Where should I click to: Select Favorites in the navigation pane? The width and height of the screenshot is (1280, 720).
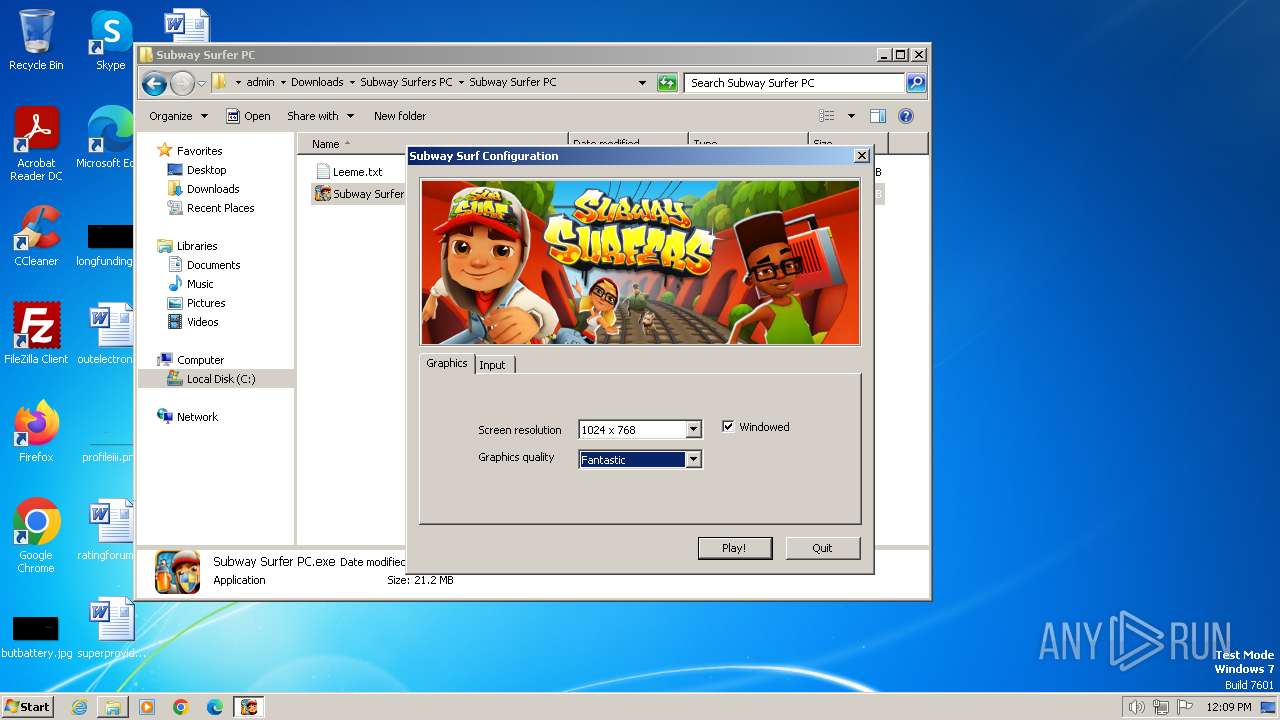tap(199, 151)
